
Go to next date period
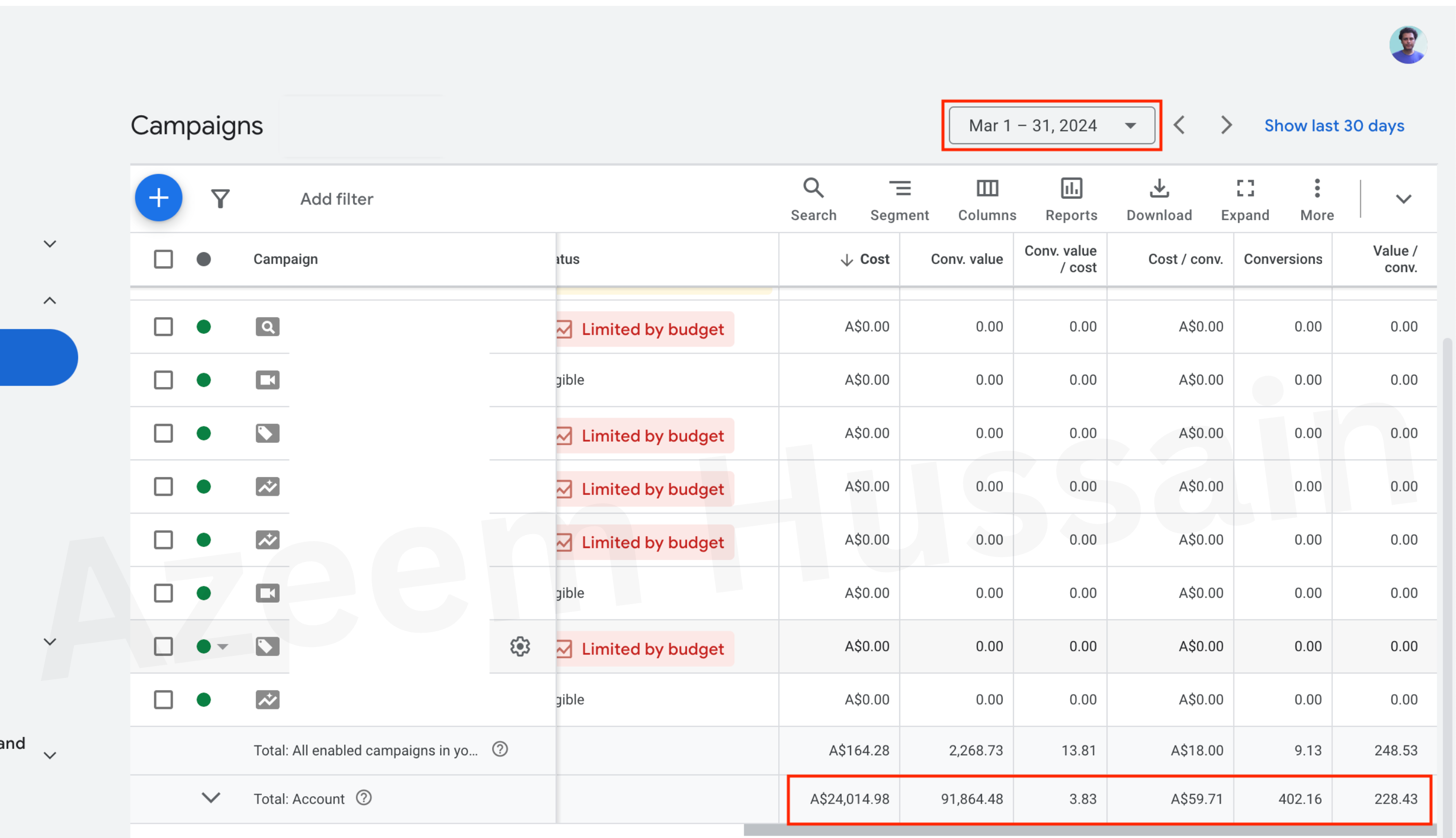[x=1226, y=125]
